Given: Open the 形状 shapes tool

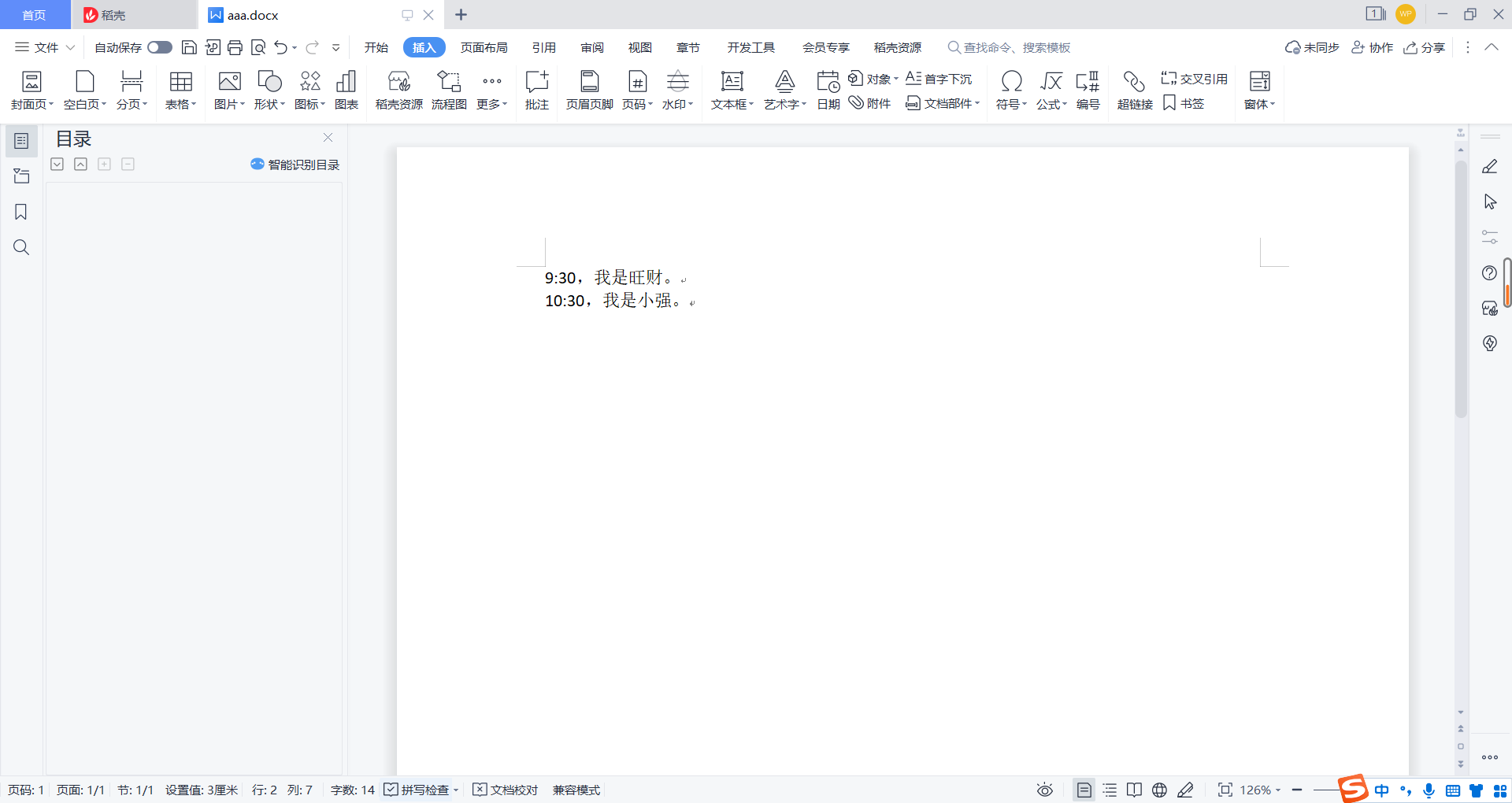Looking at the screenshot, I should [269, 90].
